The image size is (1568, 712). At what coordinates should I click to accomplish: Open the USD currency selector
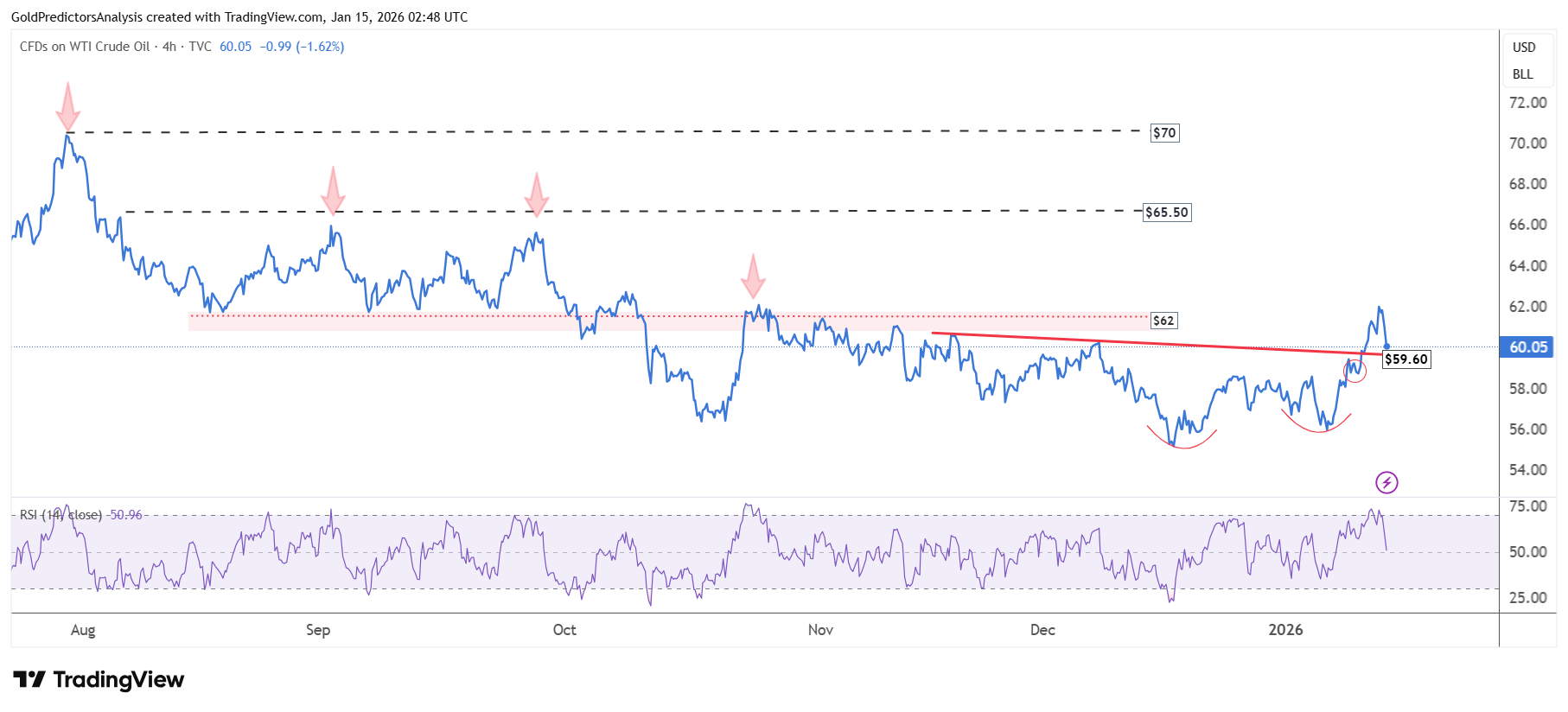[x=1524, y=48]
